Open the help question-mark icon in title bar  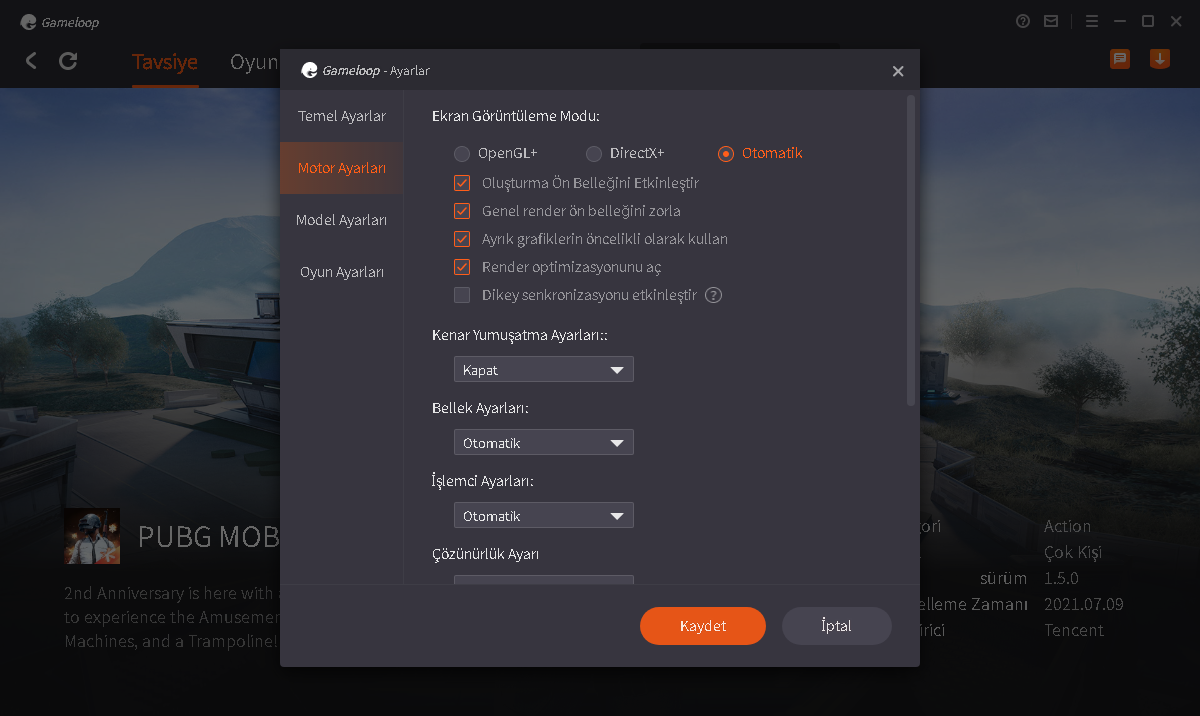1023,21
